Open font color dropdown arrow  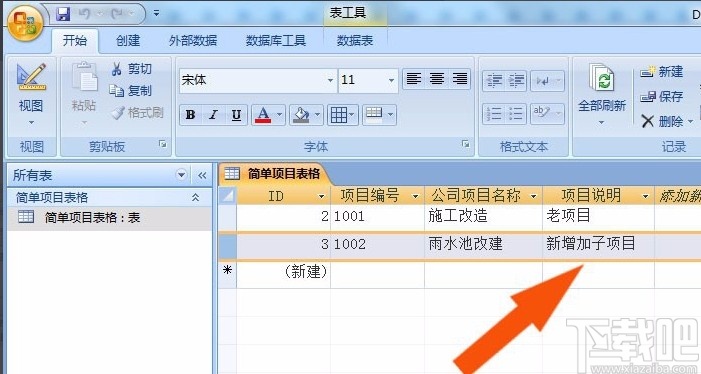(279, 115)
